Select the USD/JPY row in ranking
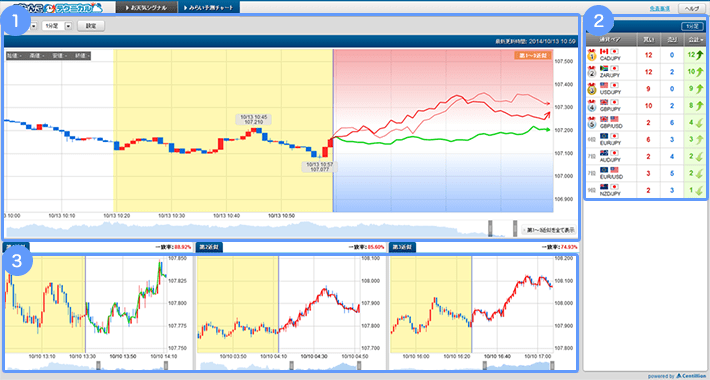The width and height of the screenshot is (710, 380). pos(646,89)
